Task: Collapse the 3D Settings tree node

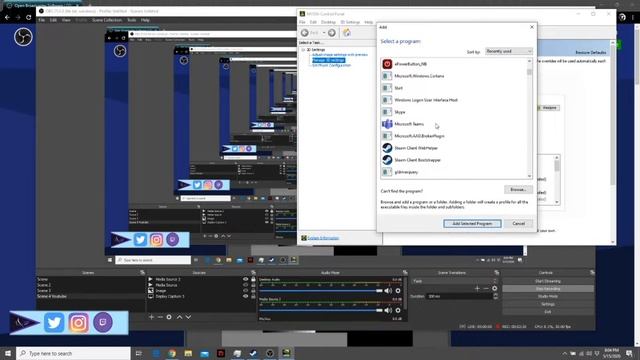Action: coord(303,50)
